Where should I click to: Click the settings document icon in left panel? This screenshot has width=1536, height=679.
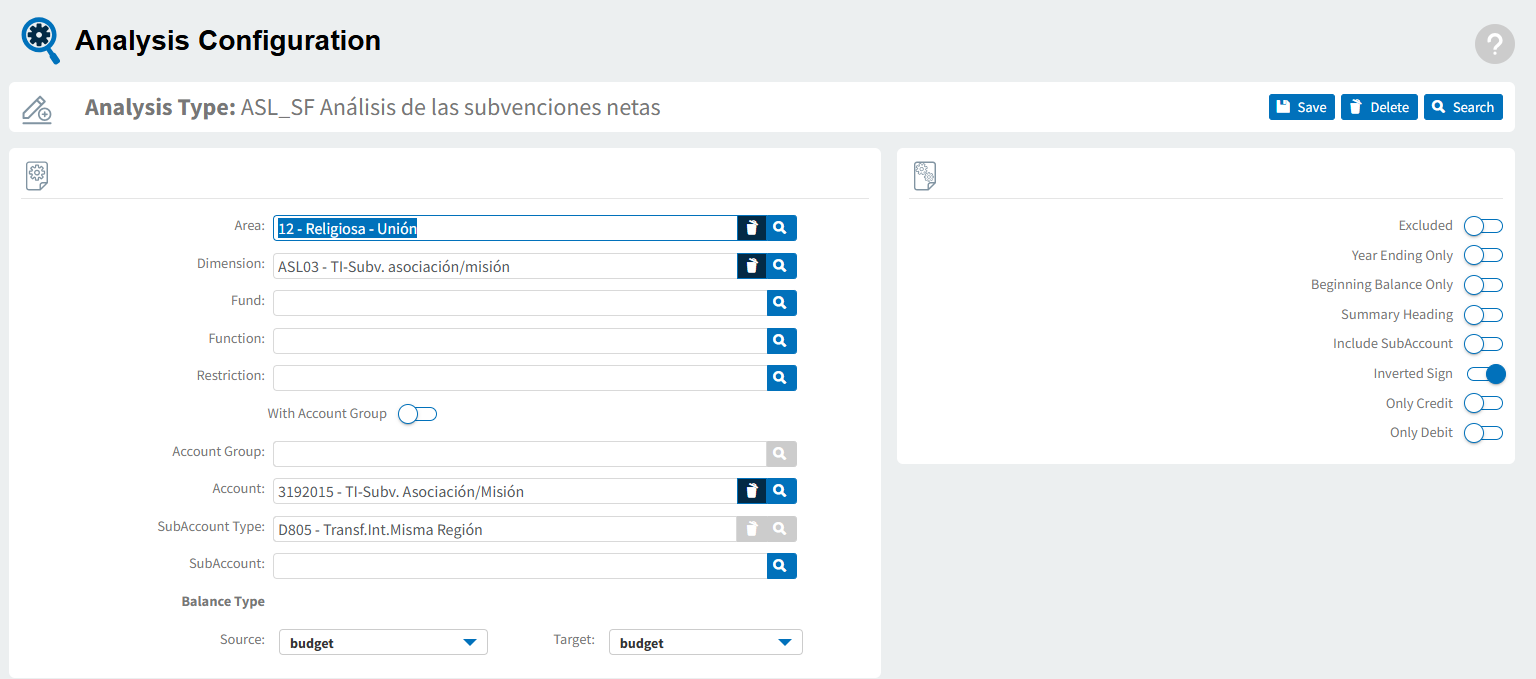pos(37,175)
